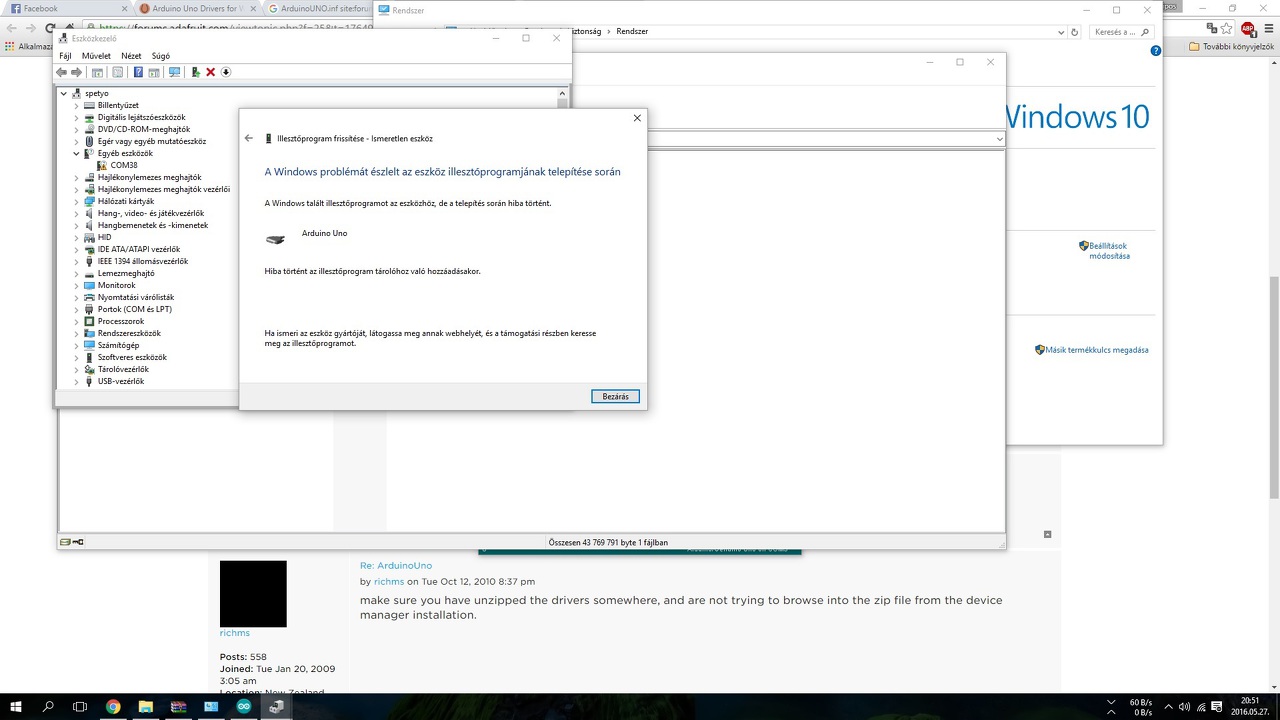Viewport: 1280px width, 720px height.
Task: Open the Súgó menu
Action: coord(160,56)
